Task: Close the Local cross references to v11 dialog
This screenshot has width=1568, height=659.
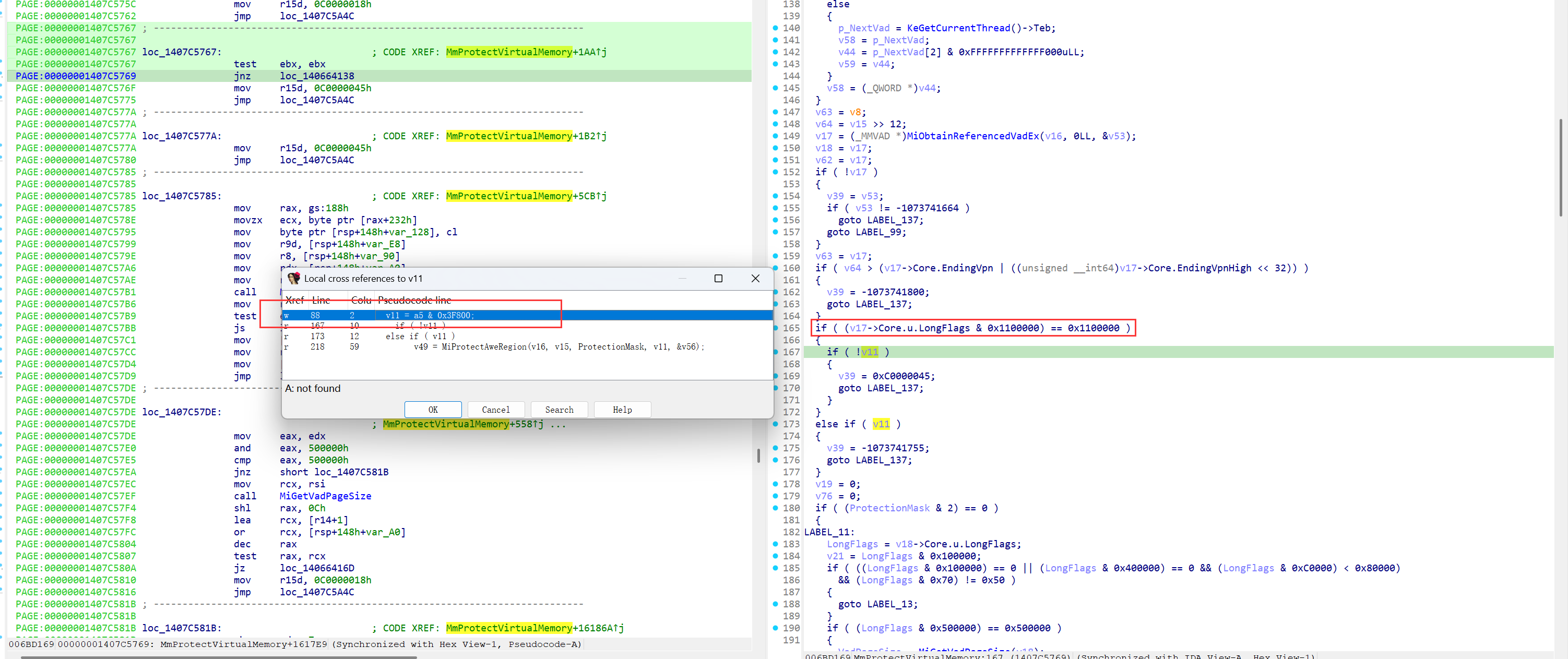Action: (x=755, y=278)
